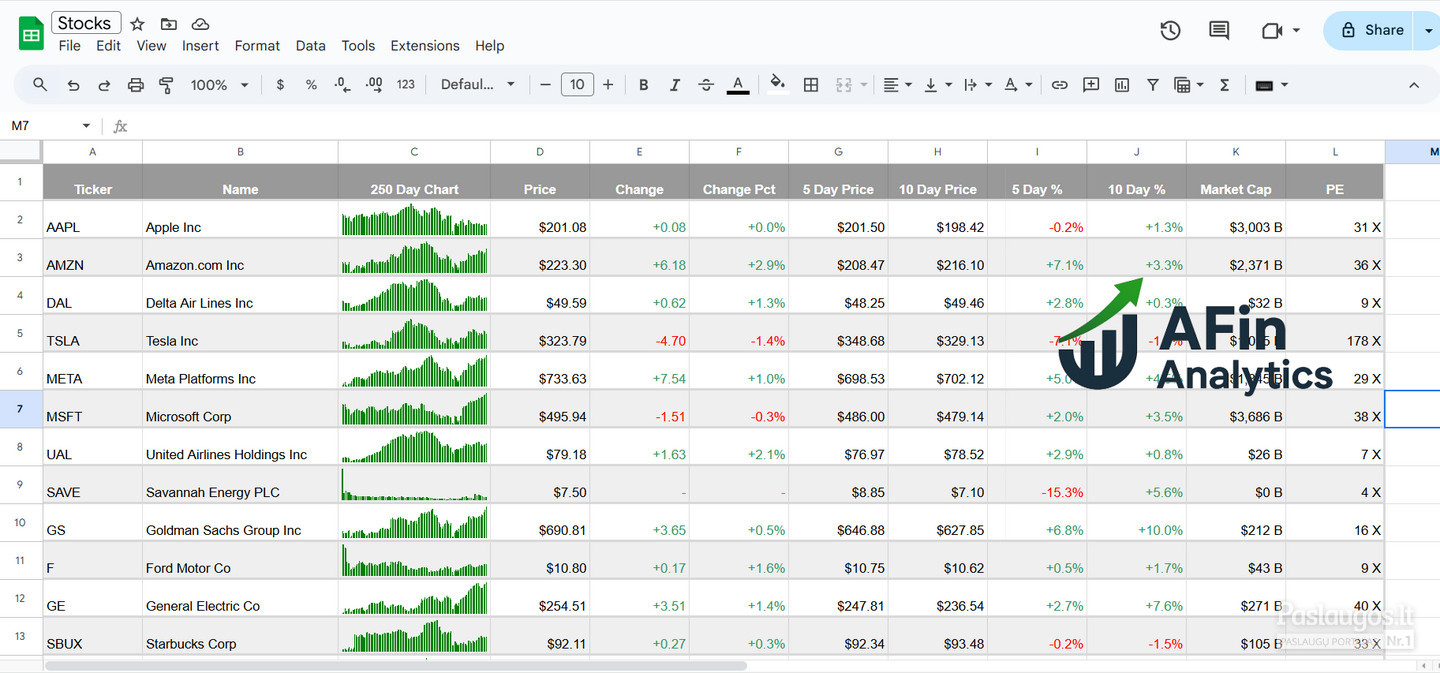Open the Format menu
This screenshot has width=1440, height=673.
(257, 46)
